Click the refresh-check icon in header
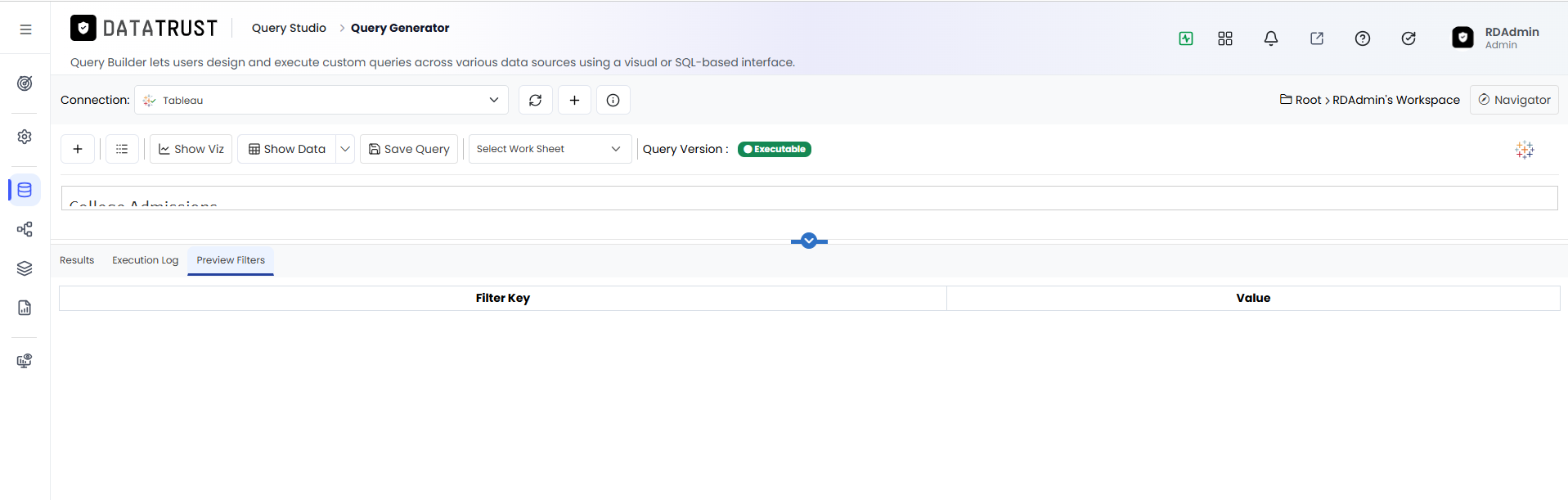The image size is (1568, 500). pyautogui.click(x=1409, y=38)
